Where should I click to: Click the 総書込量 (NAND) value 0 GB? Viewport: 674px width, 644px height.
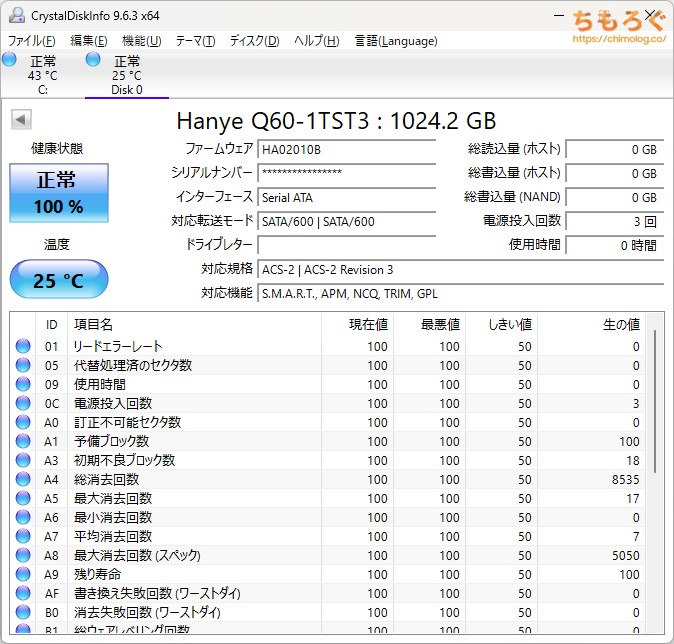tap(615, 197)
